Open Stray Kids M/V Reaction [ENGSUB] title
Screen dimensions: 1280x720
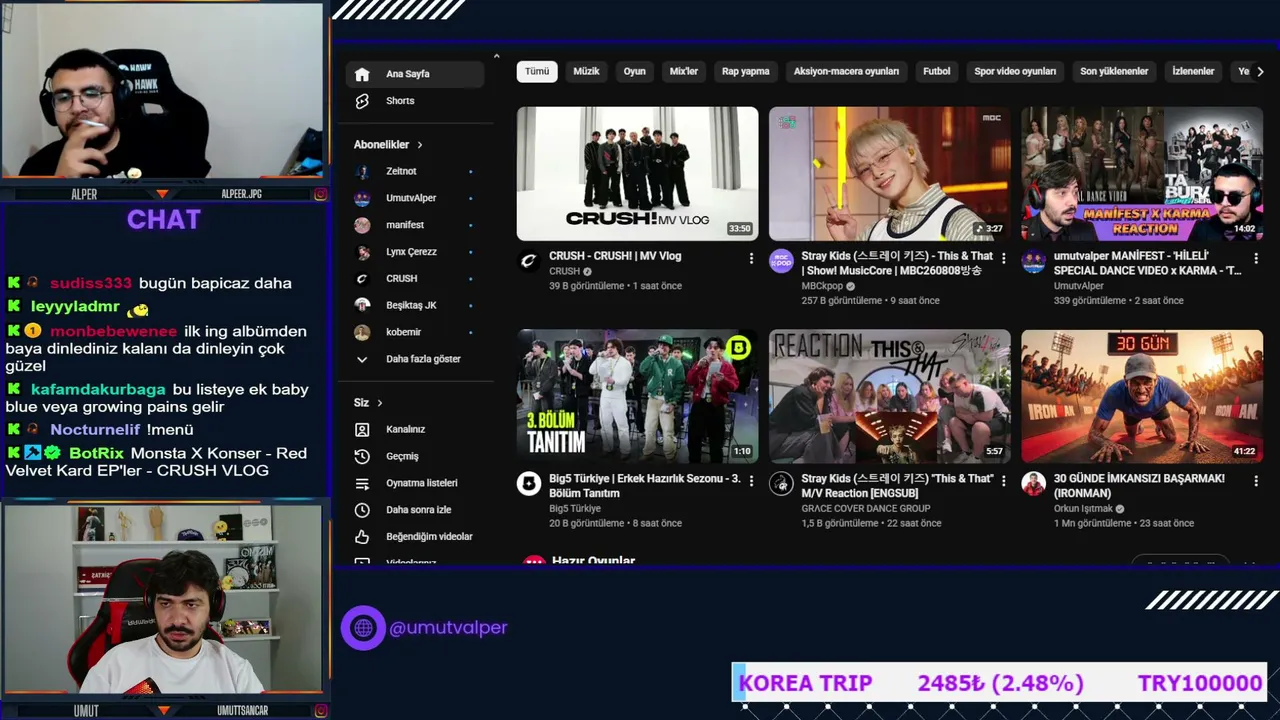[897, 486]
